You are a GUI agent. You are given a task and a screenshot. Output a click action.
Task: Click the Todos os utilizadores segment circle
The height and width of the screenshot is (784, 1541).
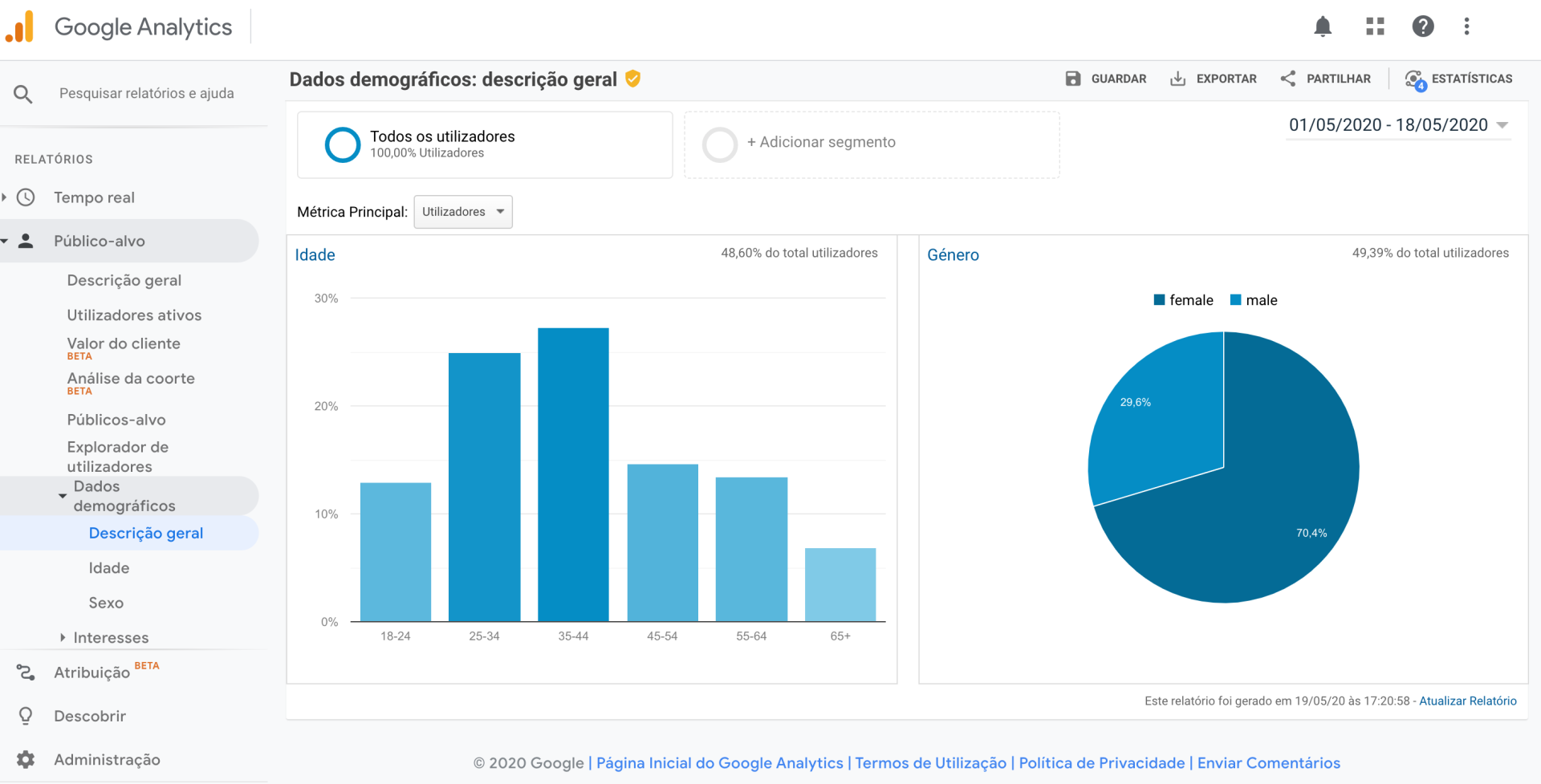[343, 145]
